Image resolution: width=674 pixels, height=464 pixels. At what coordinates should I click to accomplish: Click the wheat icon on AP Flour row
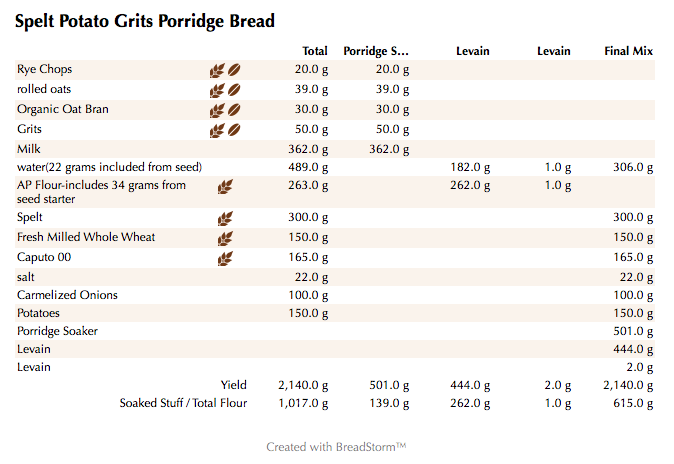coord(225,186)
